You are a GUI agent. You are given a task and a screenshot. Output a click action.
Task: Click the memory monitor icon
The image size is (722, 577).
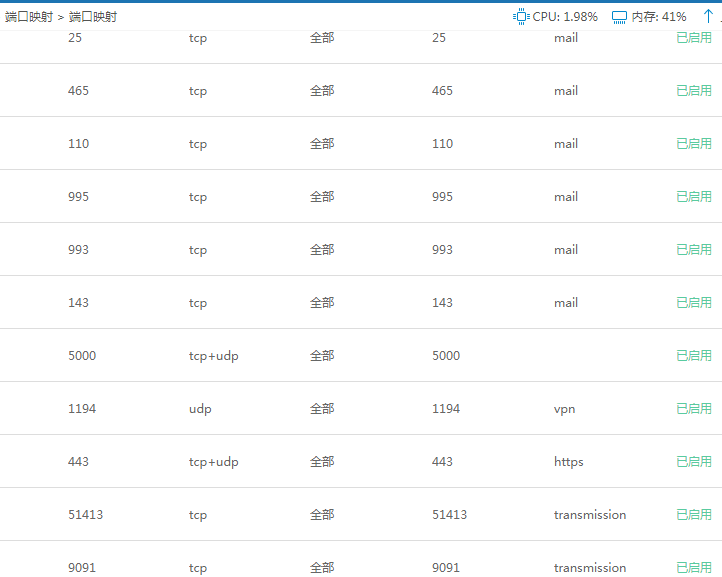(619, 17)
